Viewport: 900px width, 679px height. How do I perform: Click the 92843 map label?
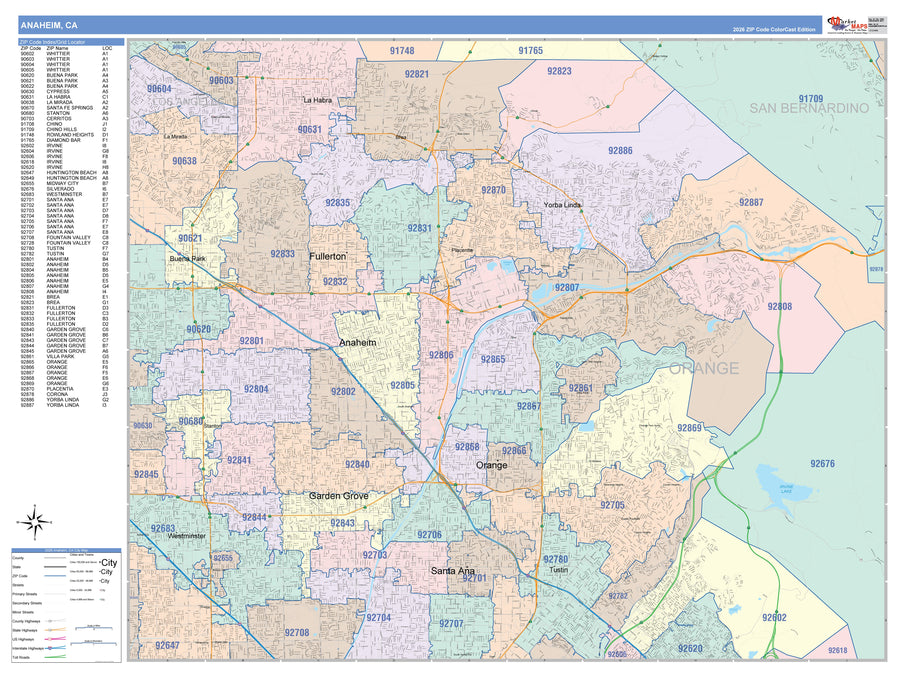(x=343, y=523)
